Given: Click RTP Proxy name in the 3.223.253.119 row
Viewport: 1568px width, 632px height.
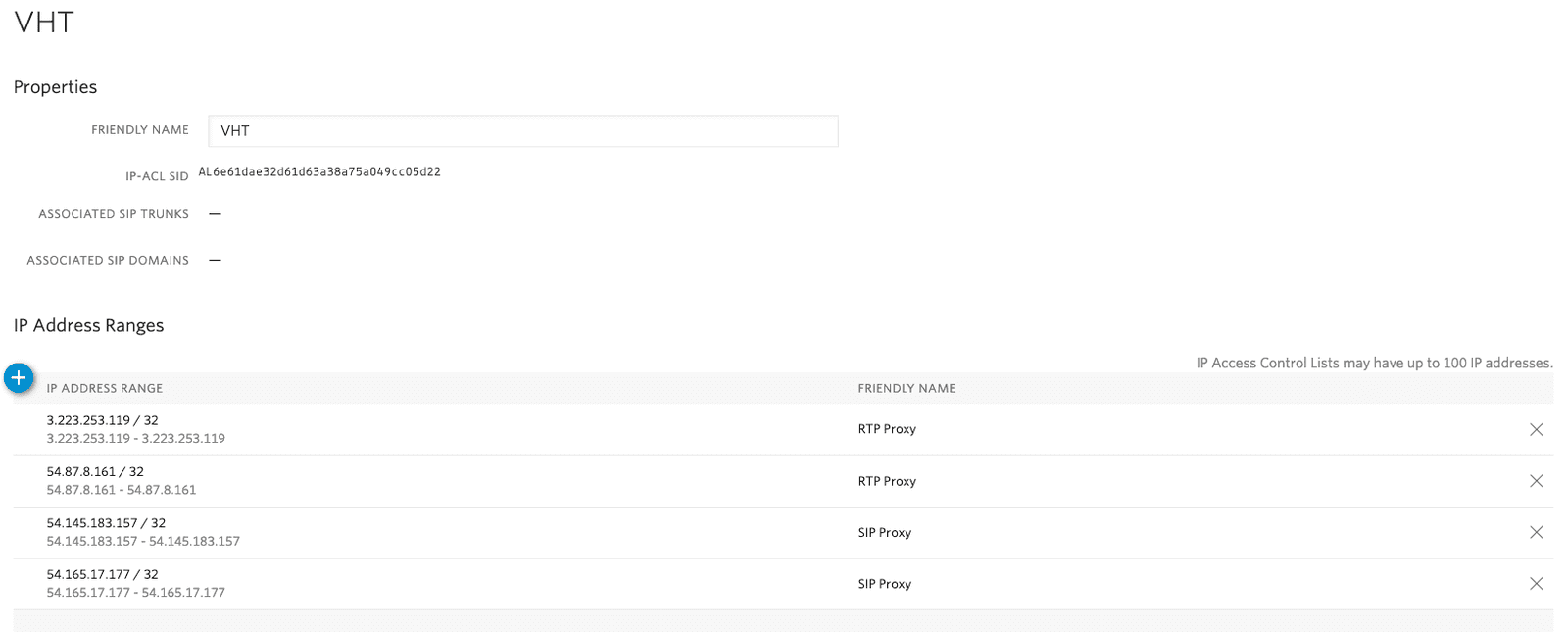Looking at the screenshot, I should (887, 429).
